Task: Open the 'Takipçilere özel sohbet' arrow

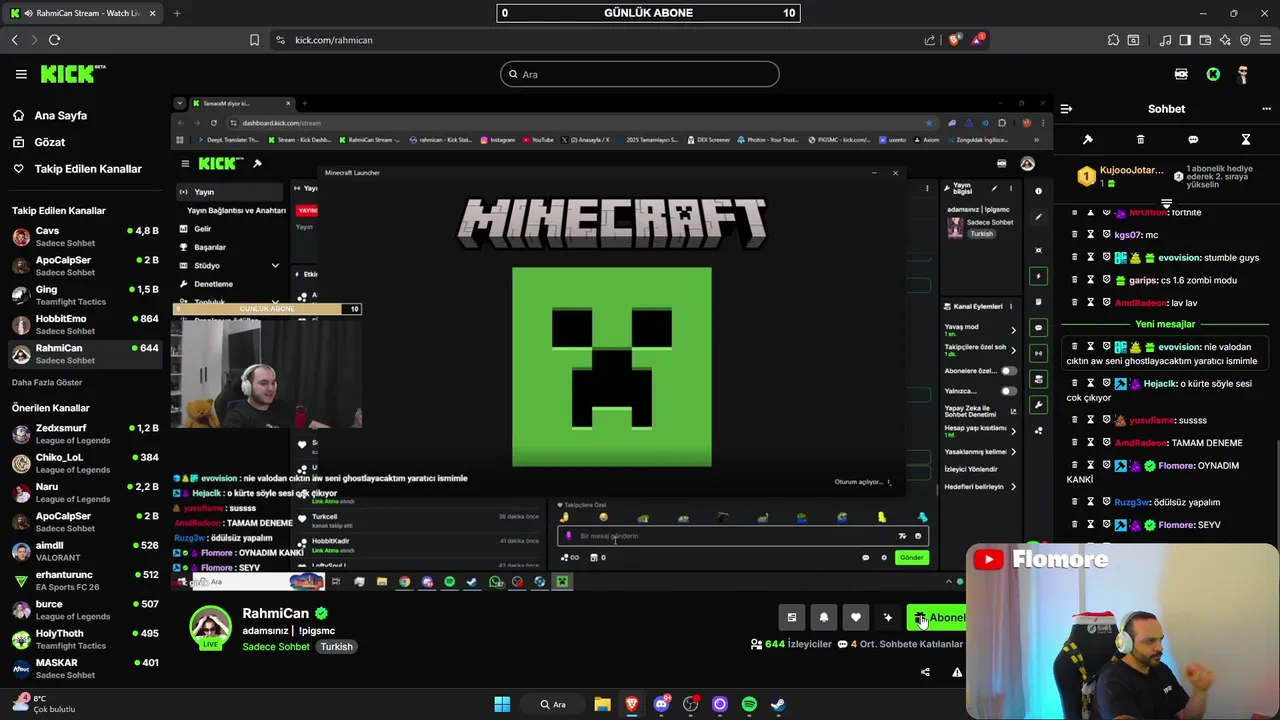Action: (x=1013, y=351)
